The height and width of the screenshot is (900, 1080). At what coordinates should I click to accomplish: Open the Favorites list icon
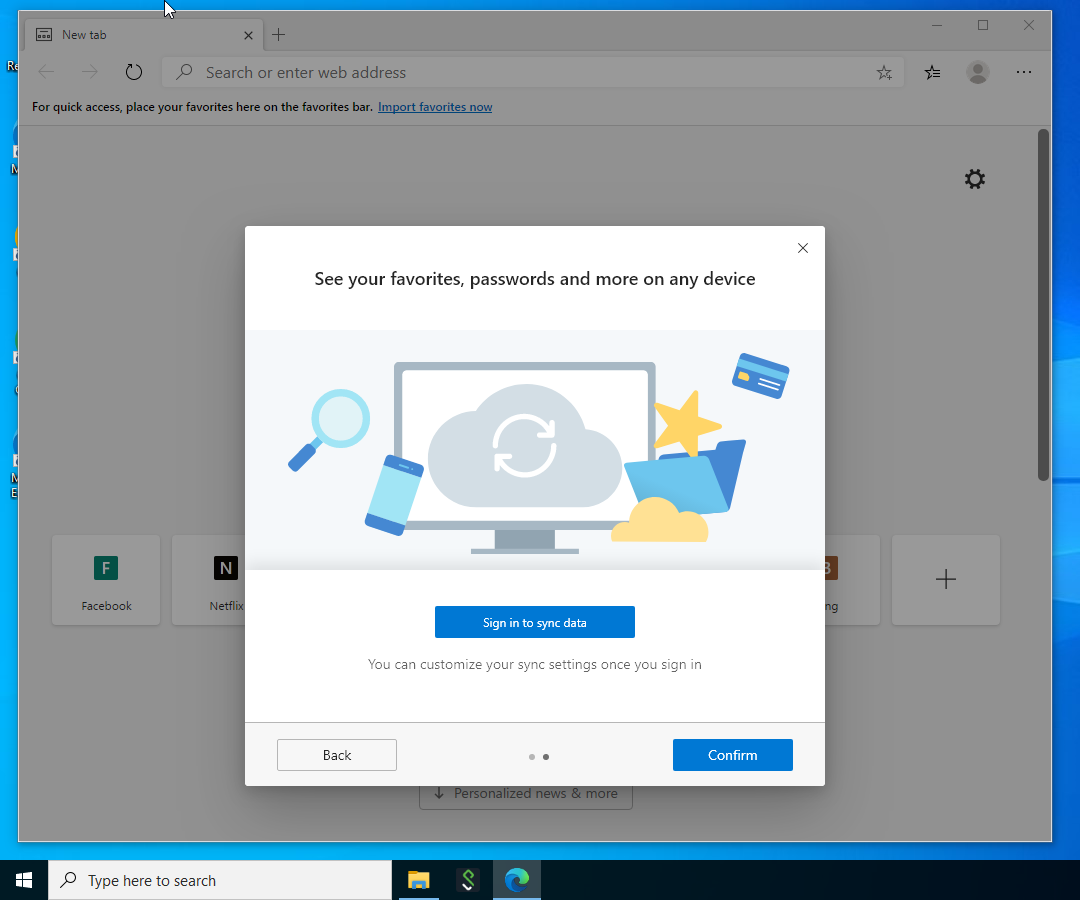pyautogui.click(x=932, y=72)
